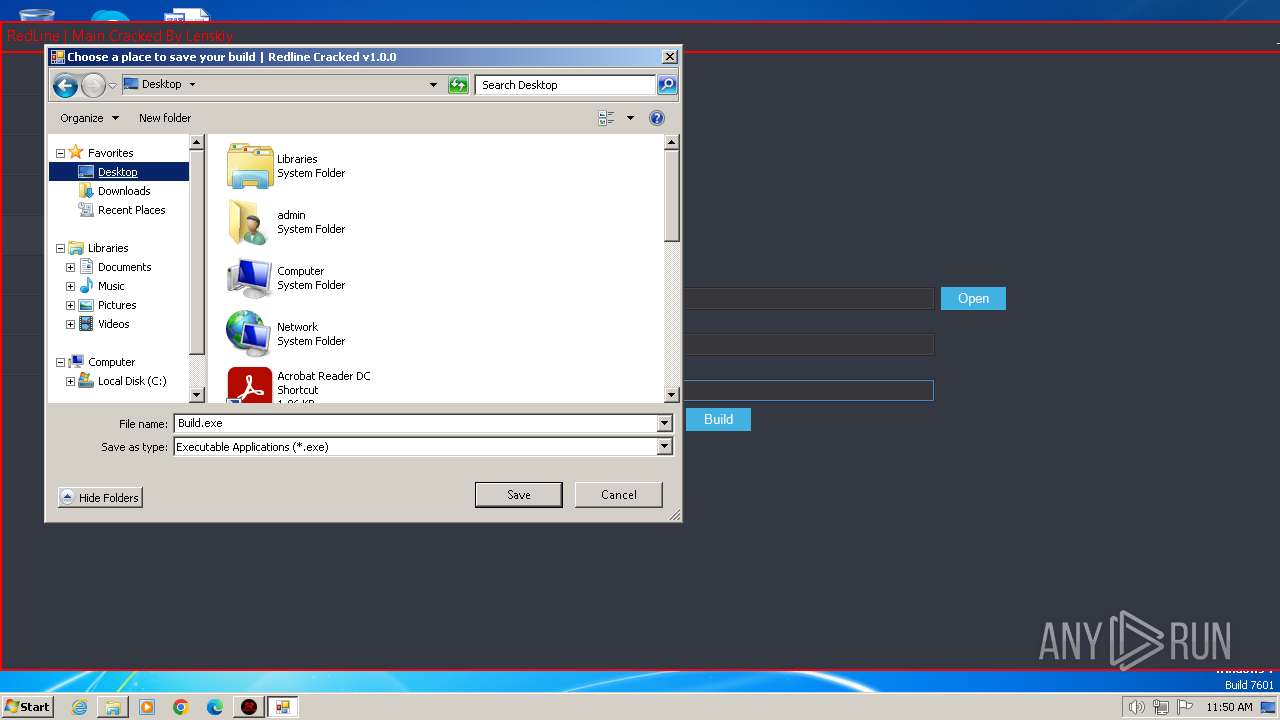Image resolution: width=1280 pixels, height=720 pixels.
Task: Open Internet Explorer from taskbar
Action: [79, 707]
